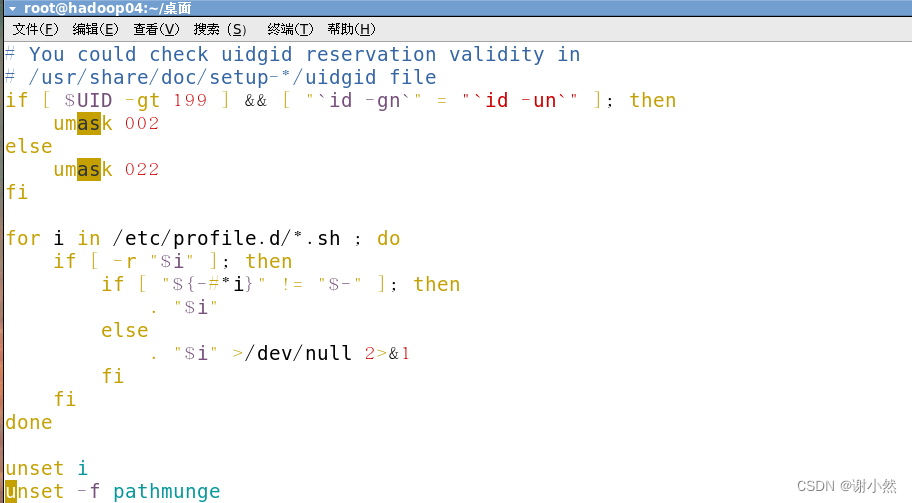The height and width of the screenshot is (503, 912).
Task: Open the 编辑(E) menu
Action: [x=95, y=29]
